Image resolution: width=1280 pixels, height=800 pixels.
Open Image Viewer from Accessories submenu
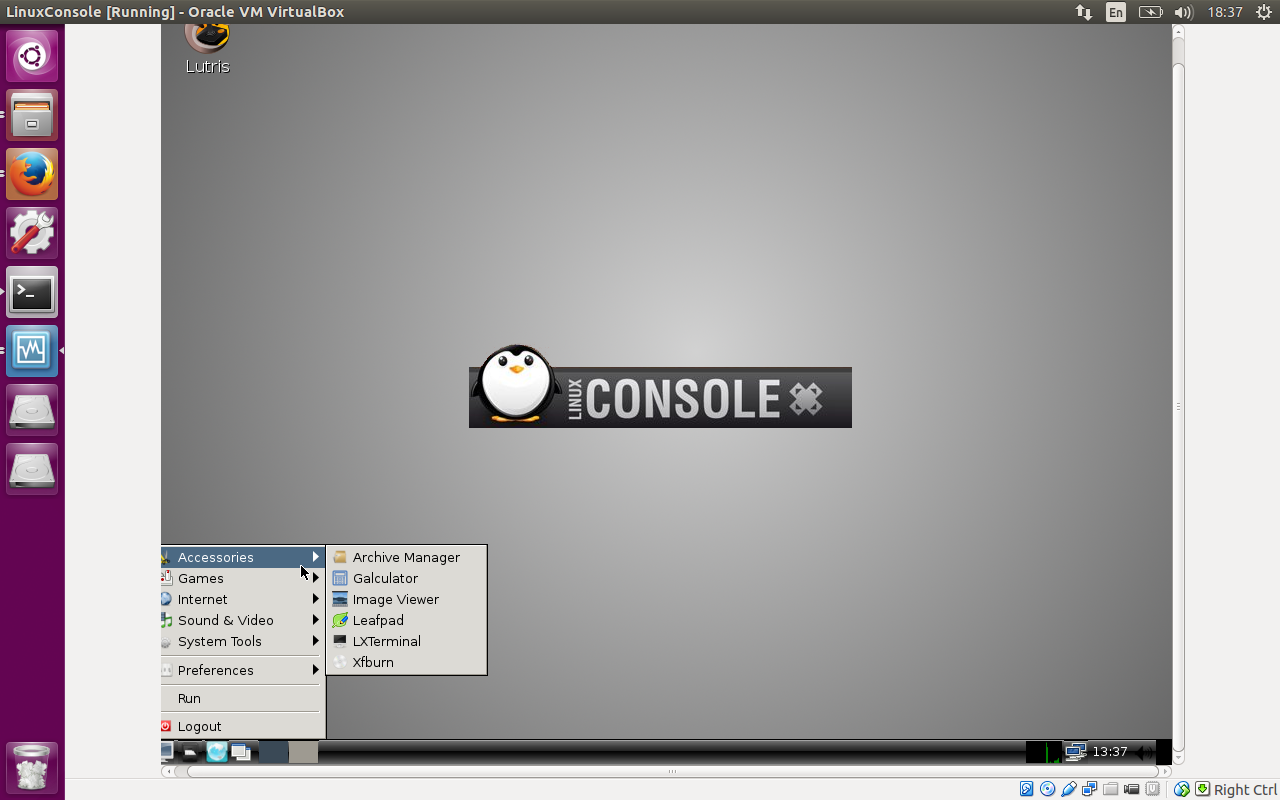click(406, 599)
